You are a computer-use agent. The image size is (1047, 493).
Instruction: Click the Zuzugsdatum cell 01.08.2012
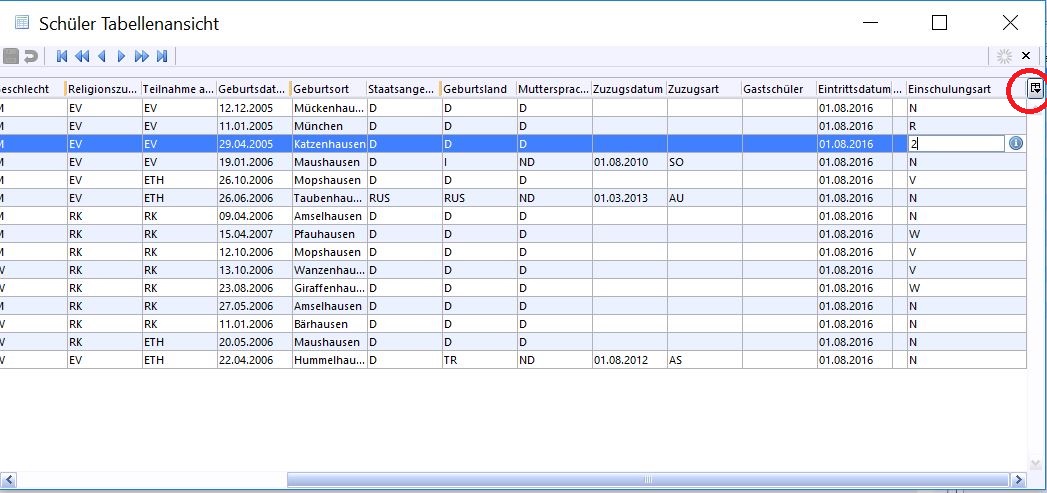[629, 360]
